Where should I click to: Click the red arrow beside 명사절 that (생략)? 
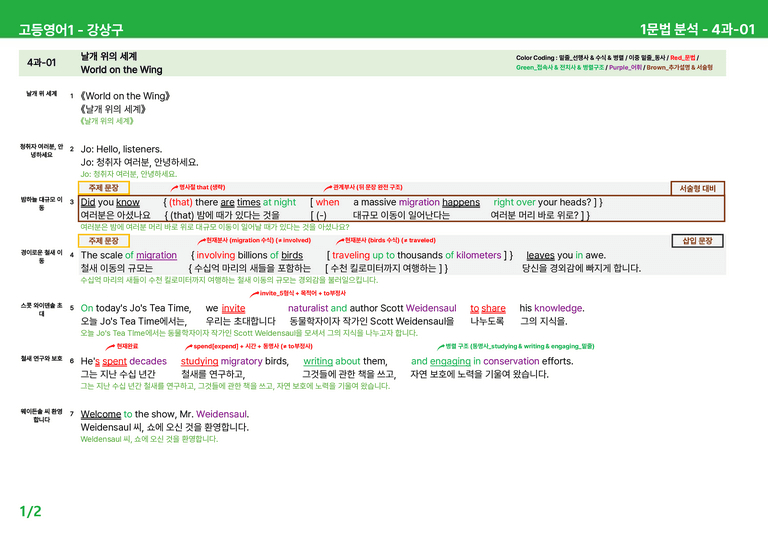pyautogui.click(x=174, y=188)
